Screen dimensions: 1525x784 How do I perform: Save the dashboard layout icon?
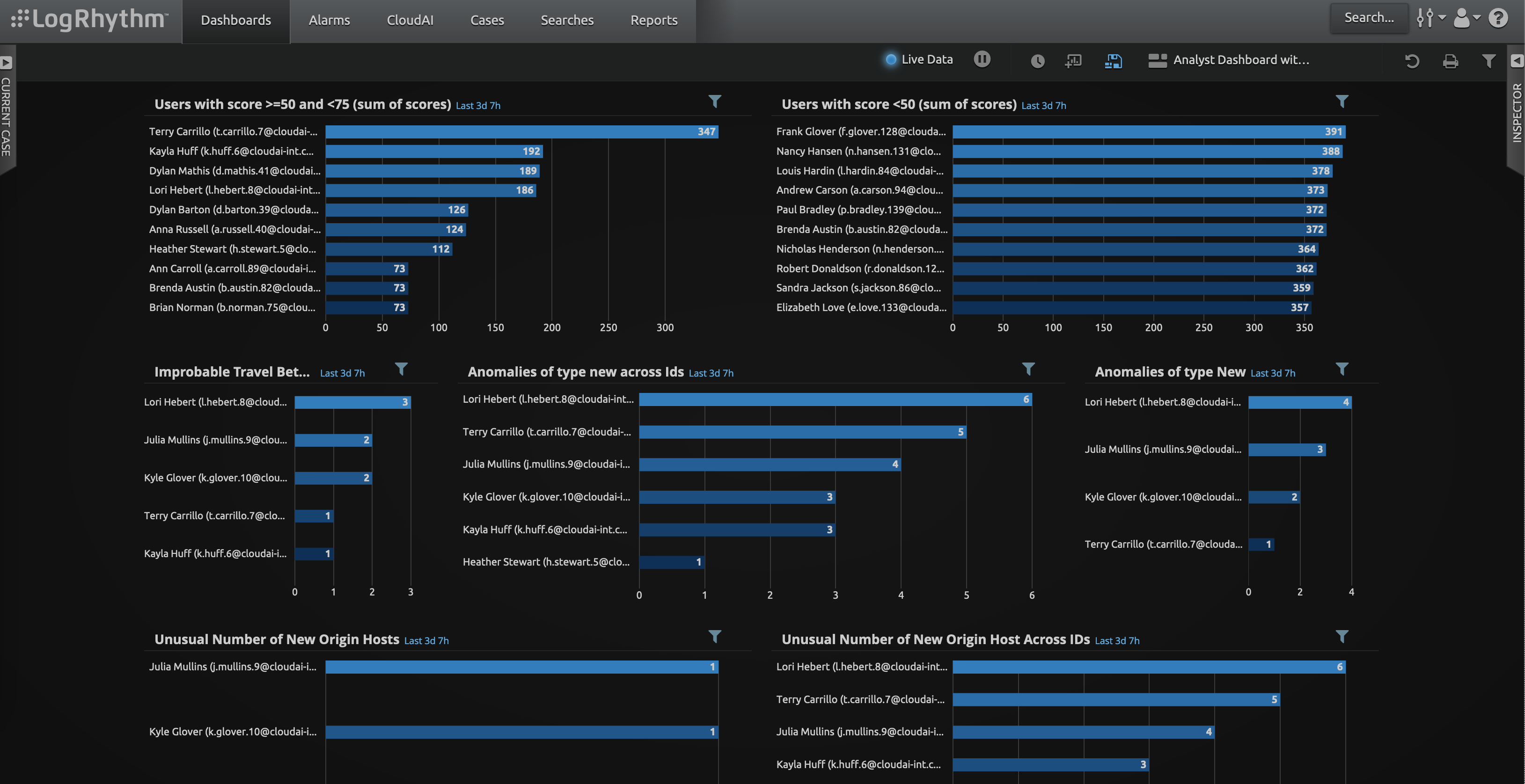tap(1113, 61)
